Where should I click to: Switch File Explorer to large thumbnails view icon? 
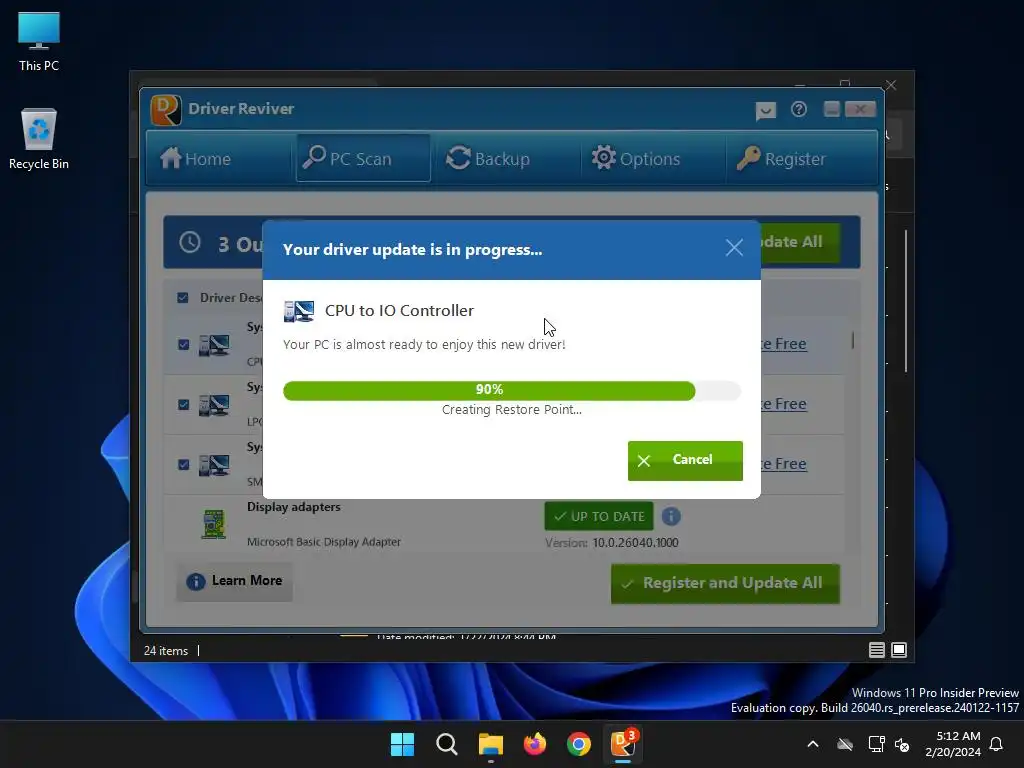[x=899, y=650]
